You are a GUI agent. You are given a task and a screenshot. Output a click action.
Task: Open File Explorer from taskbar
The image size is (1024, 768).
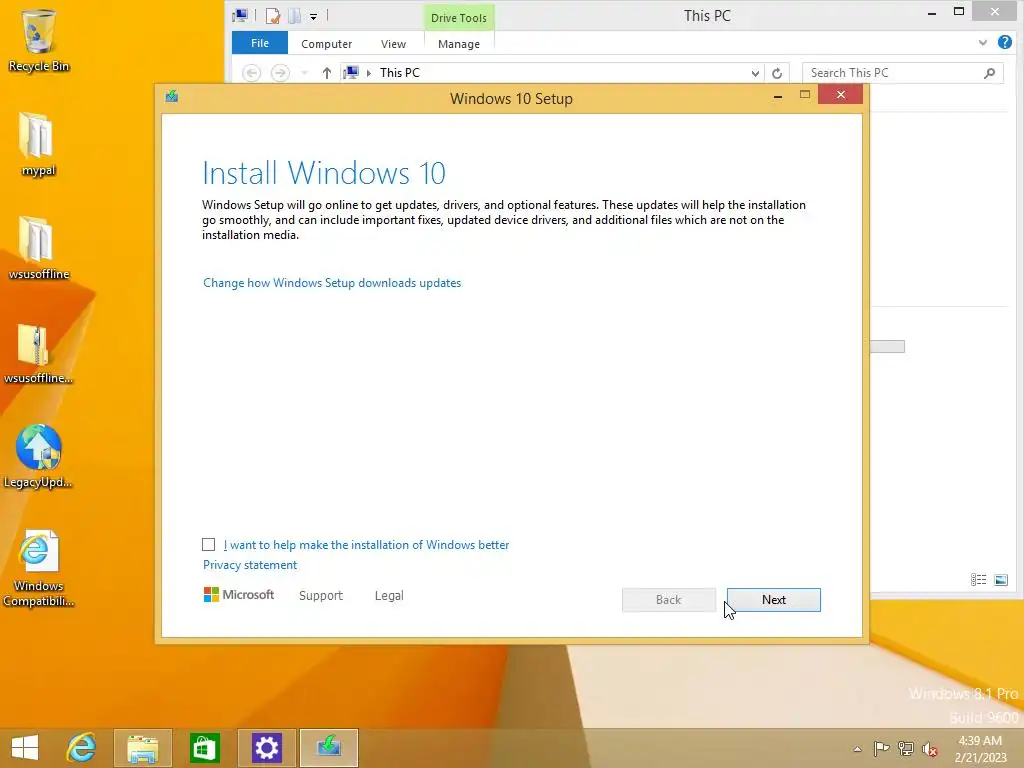pyautogui.click(x=142, y=748)
